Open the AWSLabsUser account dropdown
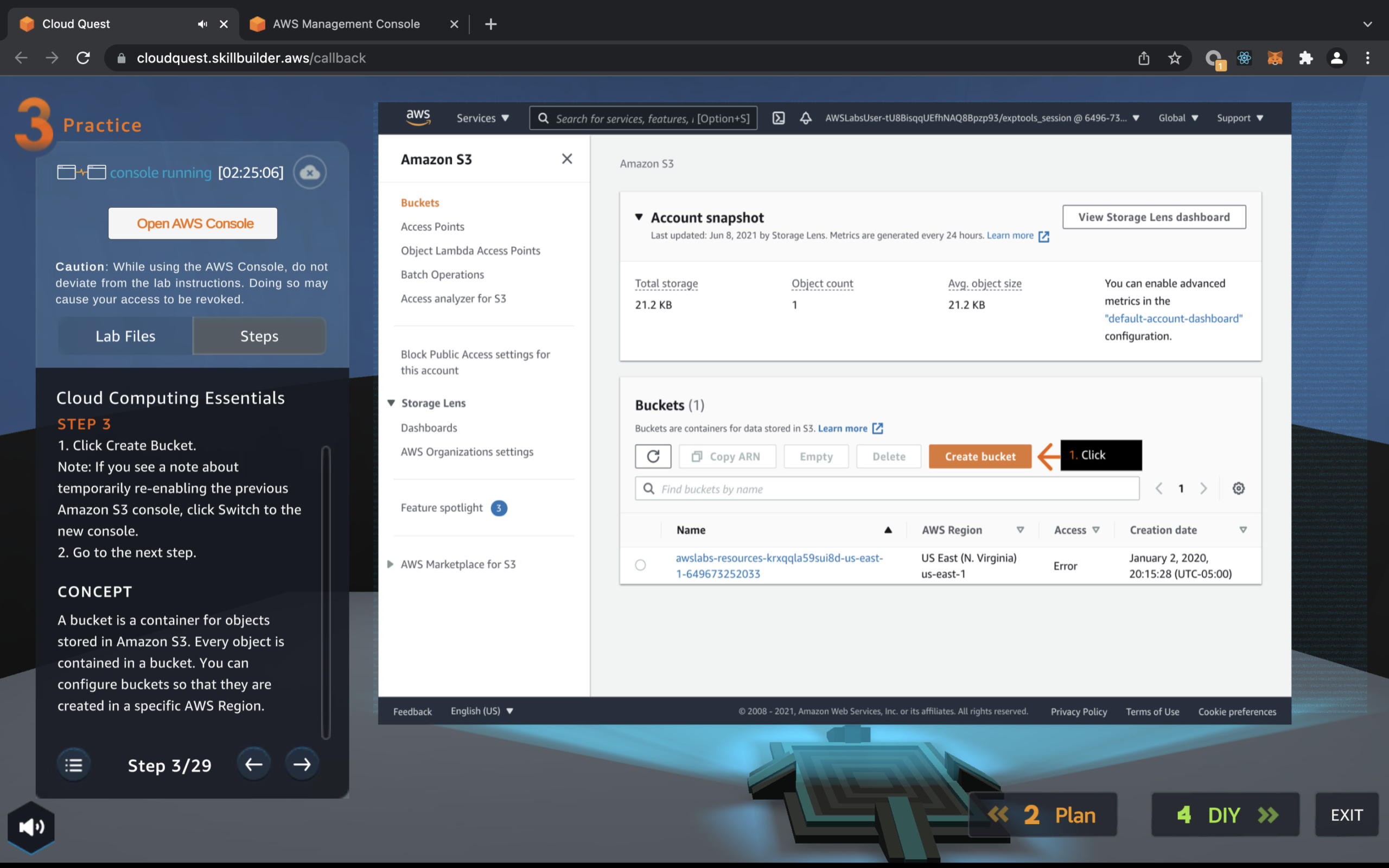 982,118
